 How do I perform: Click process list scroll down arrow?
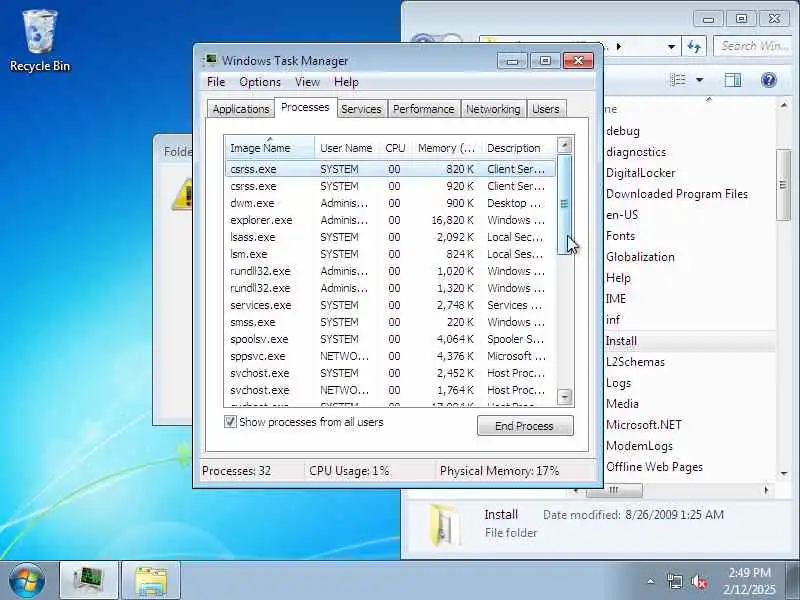pos(564,396)
